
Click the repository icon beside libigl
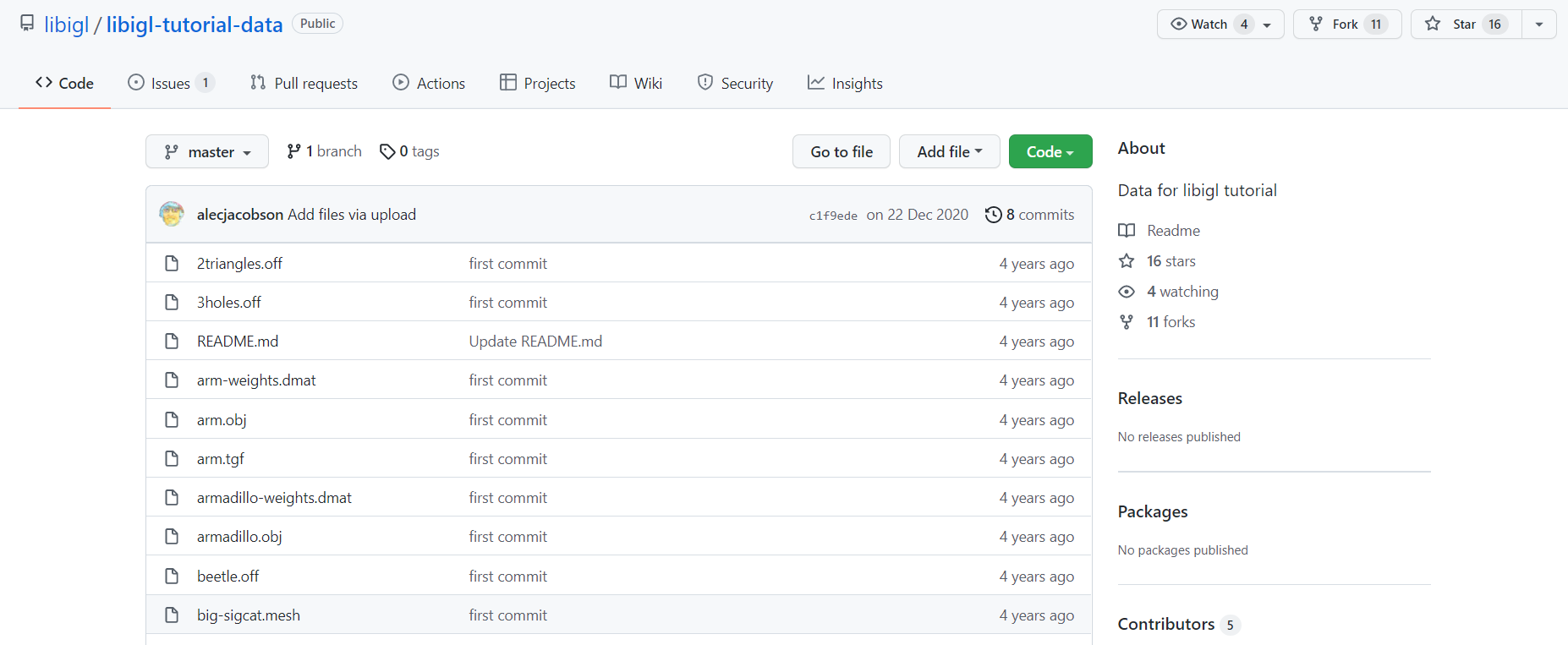coord(27,23)
